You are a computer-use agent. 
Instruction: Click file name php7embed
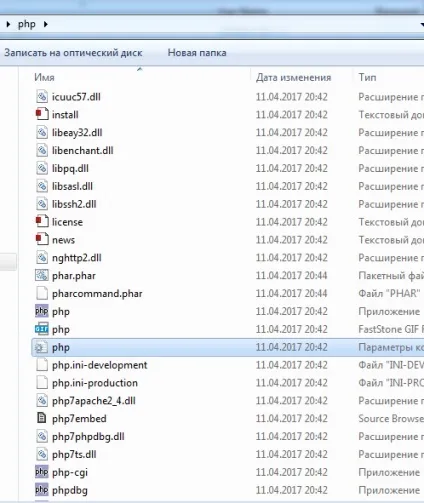79,419
